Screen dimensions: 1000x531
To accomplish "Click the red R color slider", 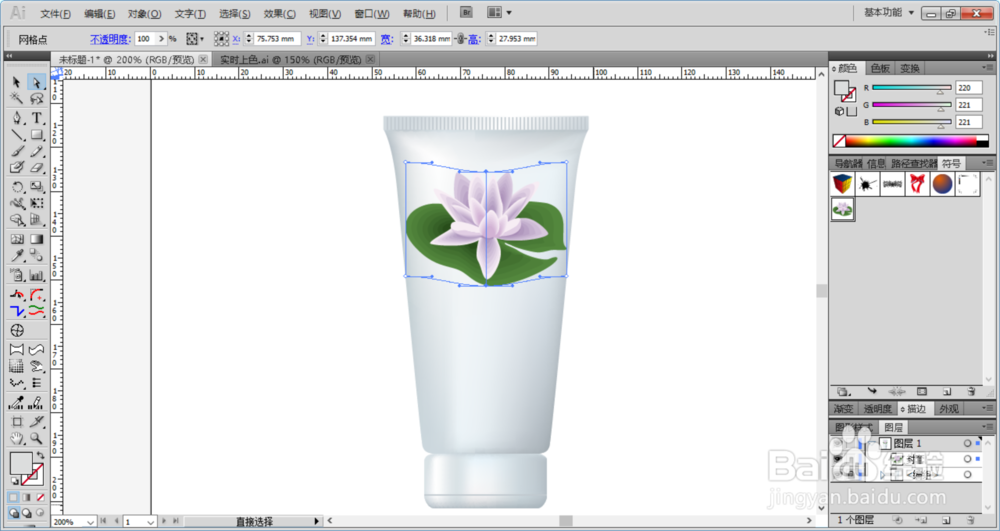I will tap(911, 88).
